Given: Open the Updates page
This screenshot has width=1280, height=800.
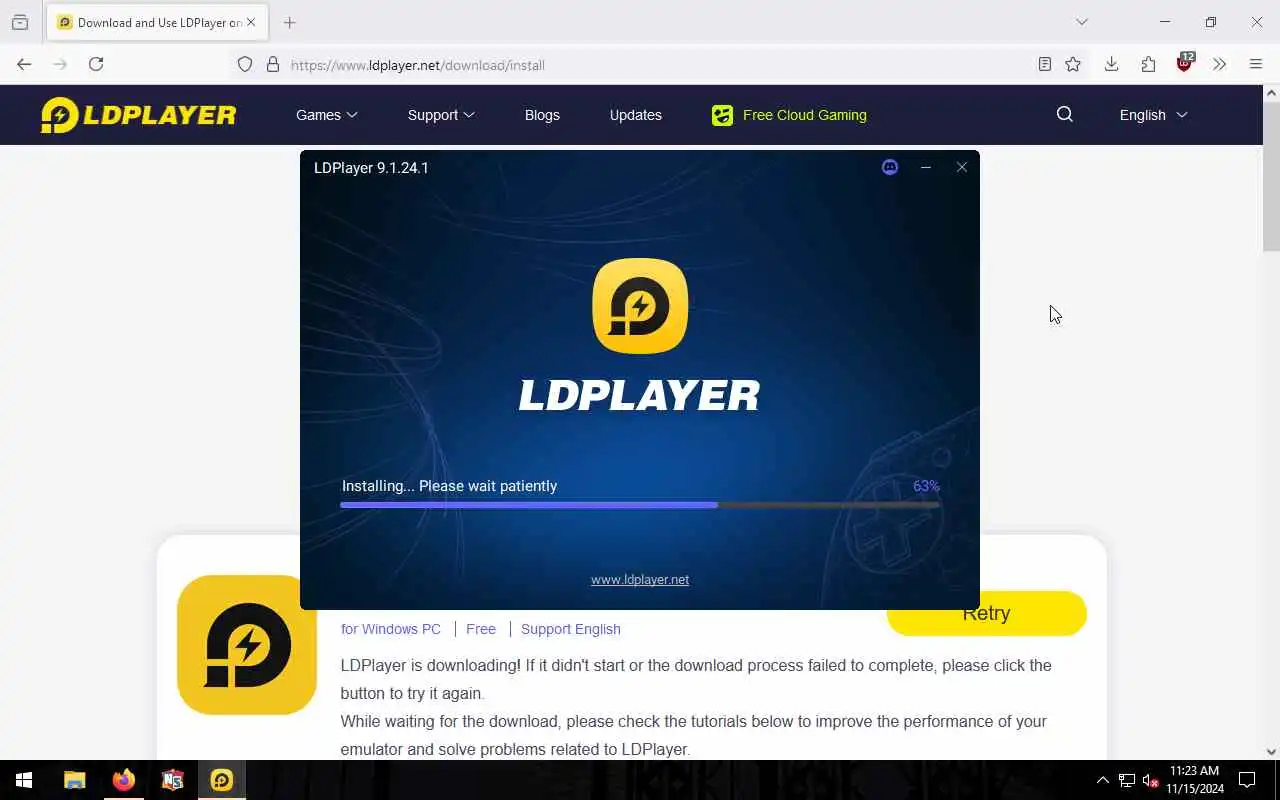Looking at the screenshot, I should tap(636, 115).
